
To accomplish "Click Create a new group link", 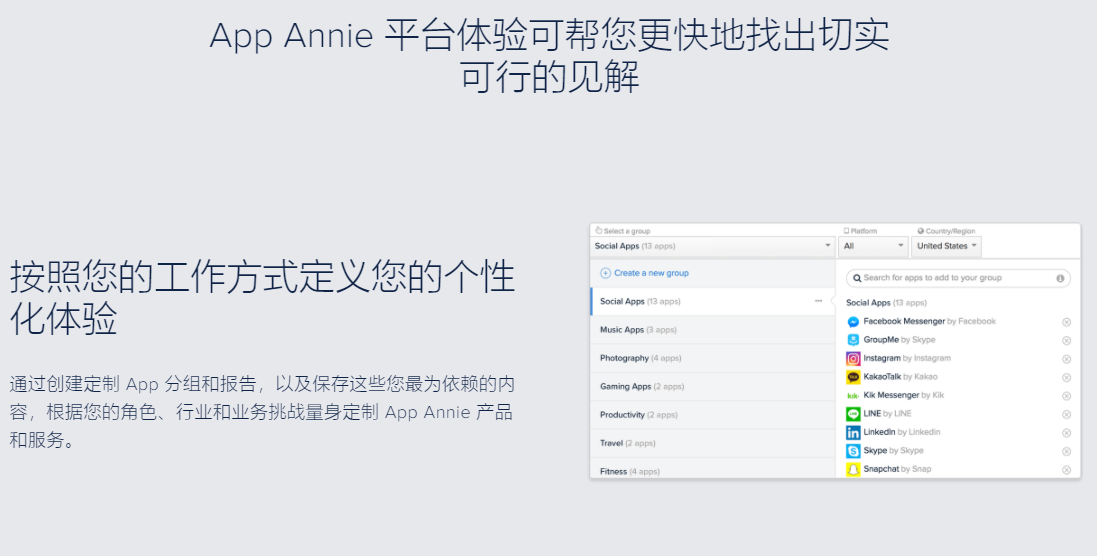I will 651,273.
